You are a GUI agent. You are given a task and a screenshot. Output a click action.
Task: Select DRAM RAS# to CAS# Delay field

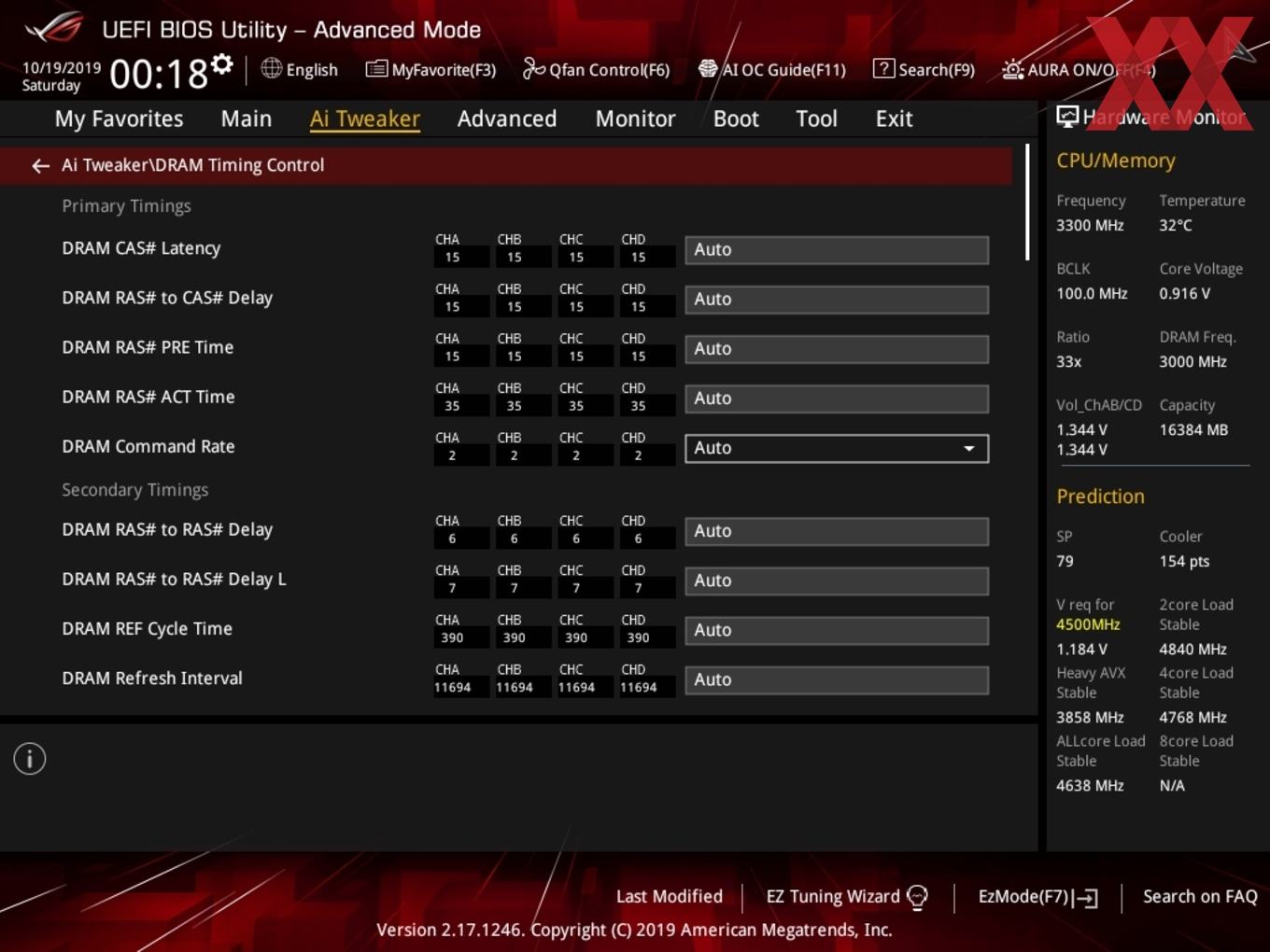[x=837, y=300]
